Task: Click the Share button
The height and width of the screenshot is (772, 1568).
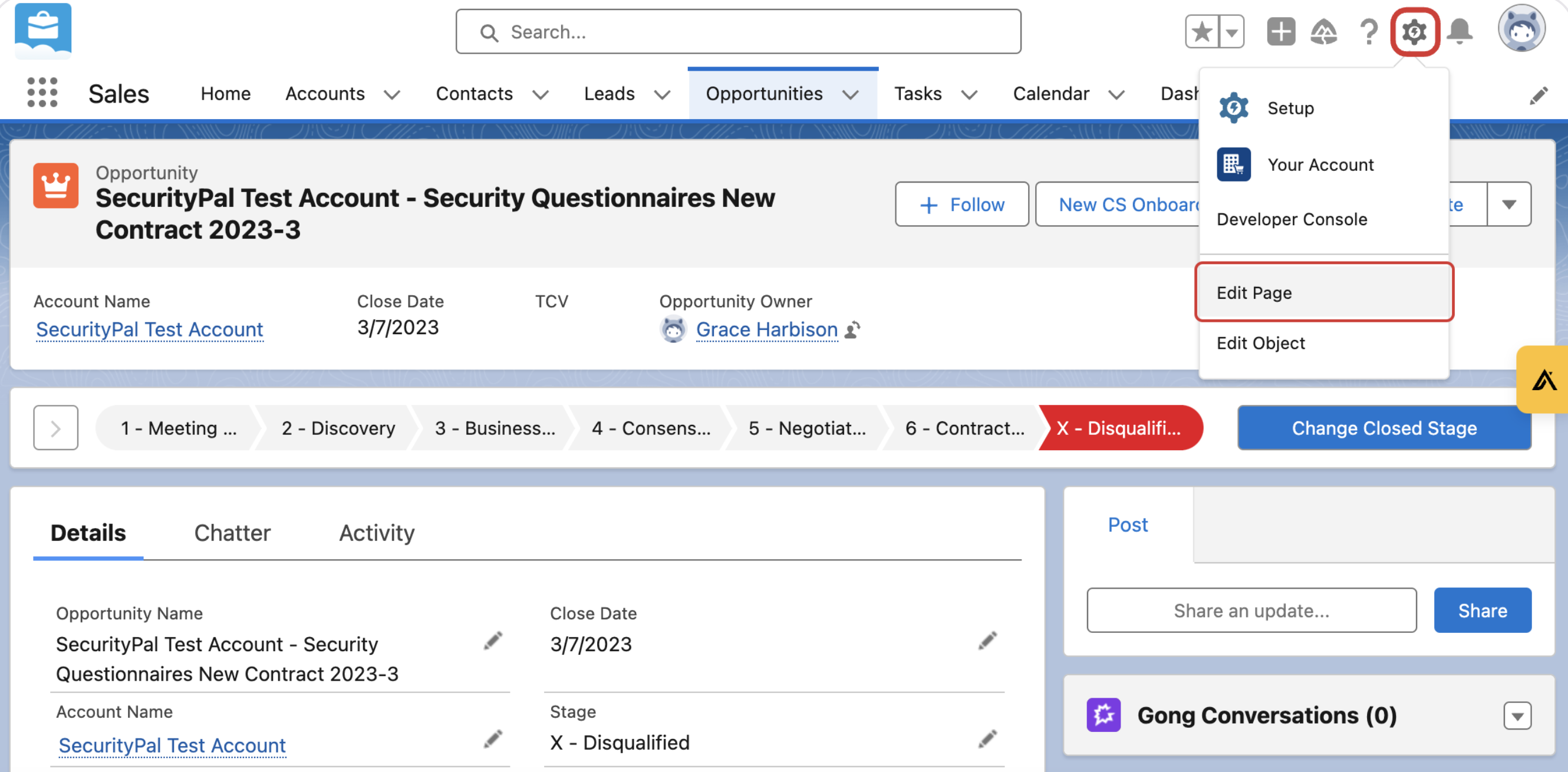Action: tap(1483, 610)
